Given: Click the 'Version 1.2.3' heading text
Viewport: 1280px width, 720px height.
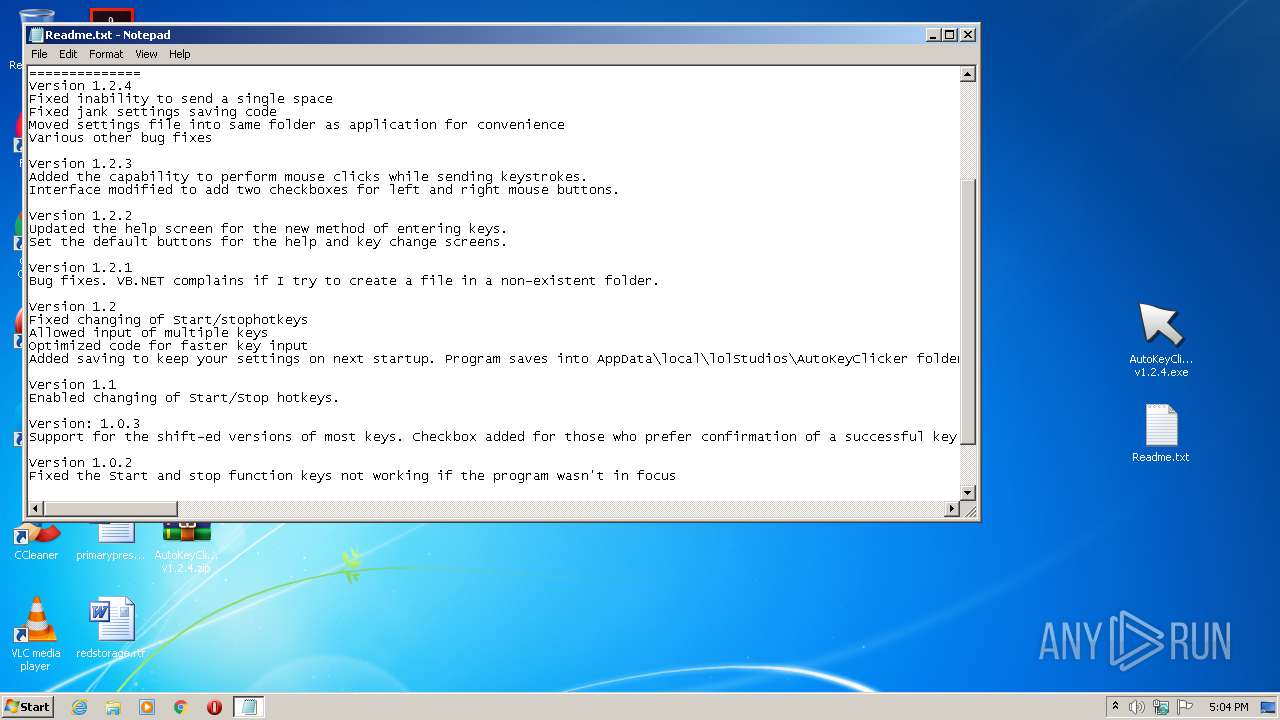Looking at the screenshot, I should click(80, 164).
